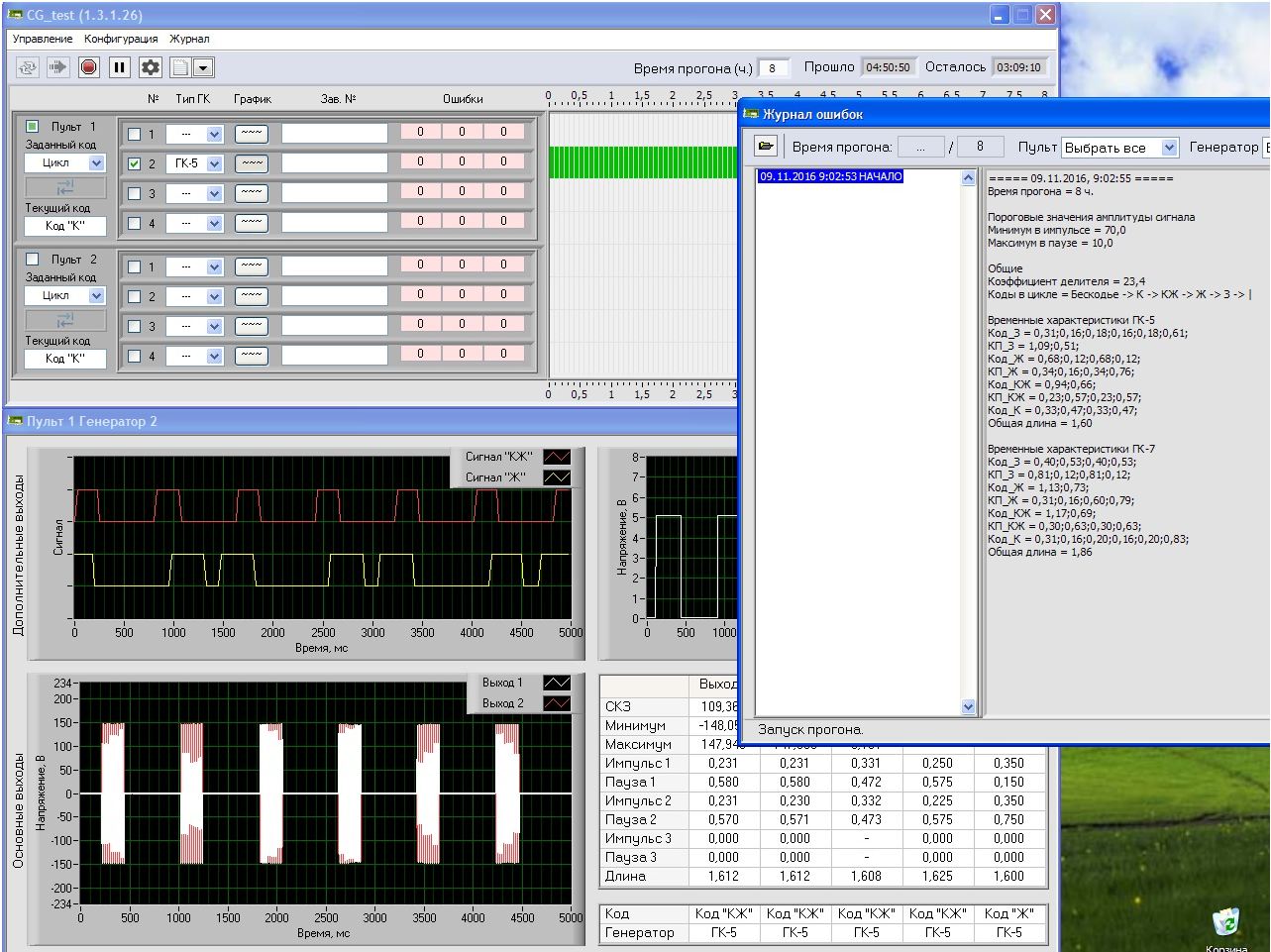This screenshot has height=952, width=1271.
Task: Open the Пульт 'Выбрать все' dropdown
Action: pyautogui.click(x=1169, y=148)
